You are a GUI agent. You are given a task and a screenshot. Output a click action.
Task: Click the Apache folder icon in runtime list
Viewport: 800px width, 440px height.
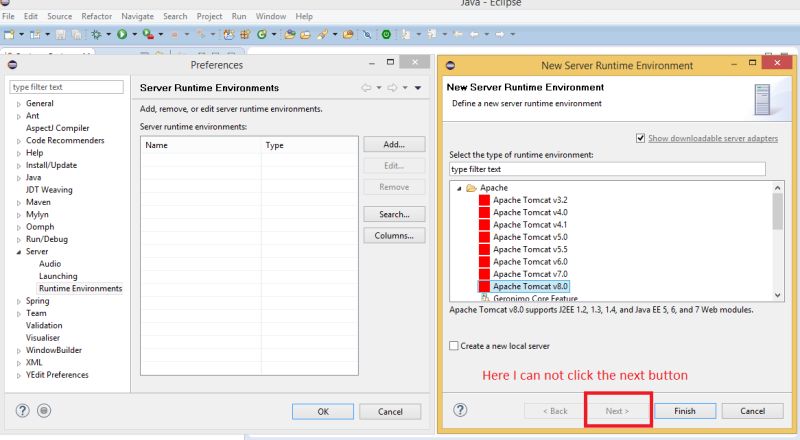coord(471,188)
